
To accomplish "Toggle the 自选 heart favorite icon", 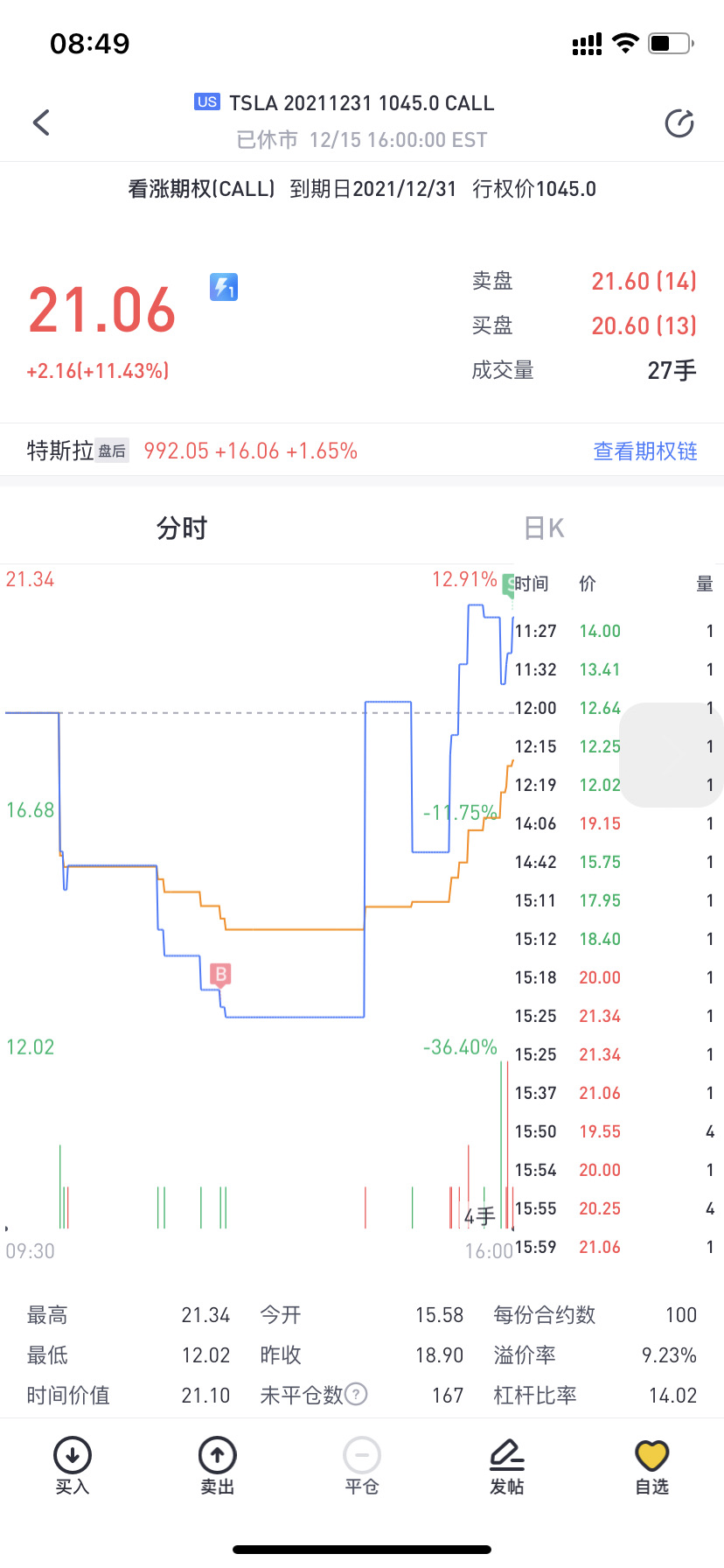I will click(x=651, y=1464).
